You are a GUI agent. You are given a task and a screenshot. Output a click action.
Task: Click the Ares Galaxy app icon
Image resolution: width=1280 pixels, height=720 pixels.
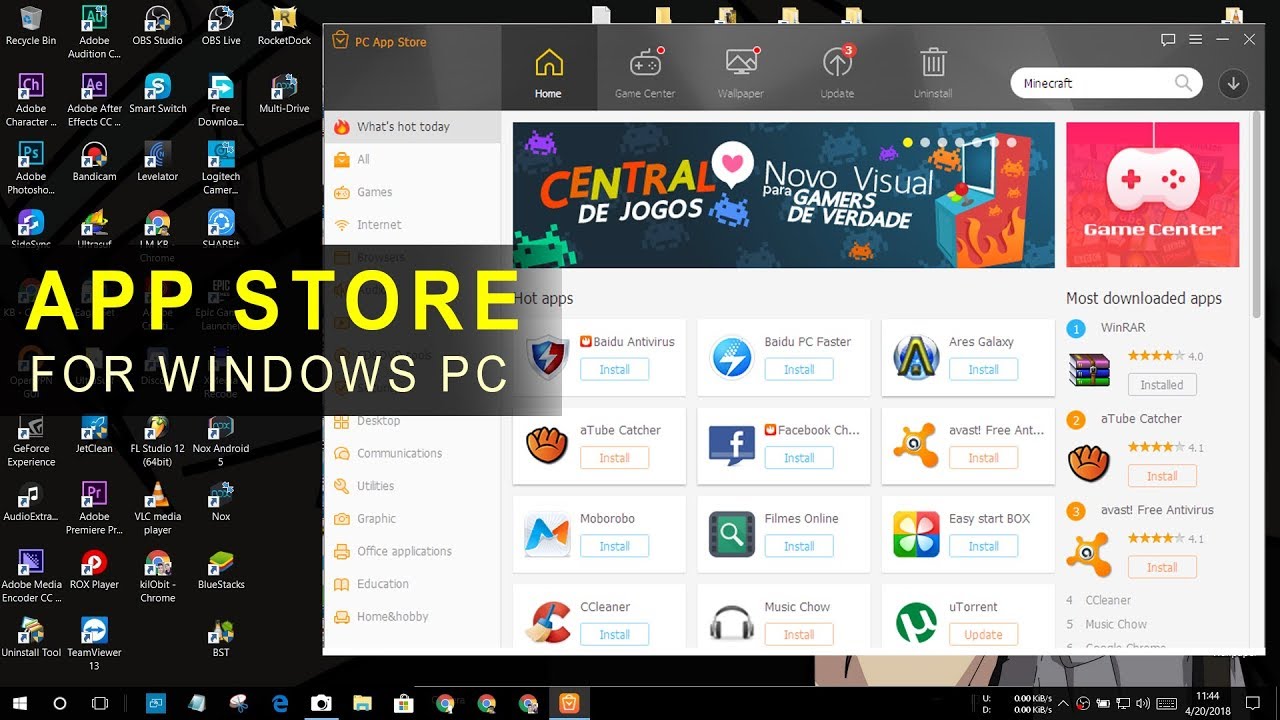click(x=915, y=357)
